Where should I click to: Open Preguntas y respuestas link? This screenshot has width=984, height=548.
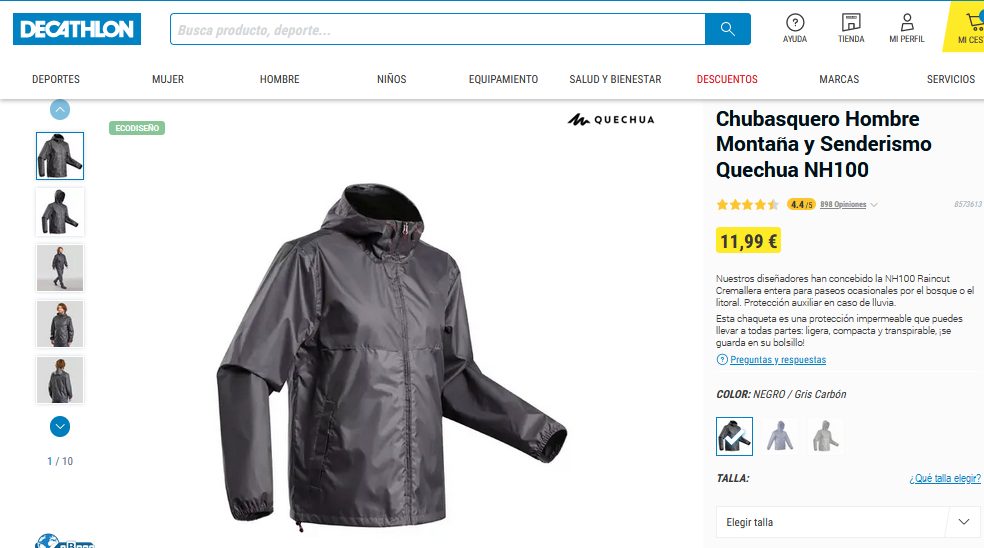[x=778, y=360]
